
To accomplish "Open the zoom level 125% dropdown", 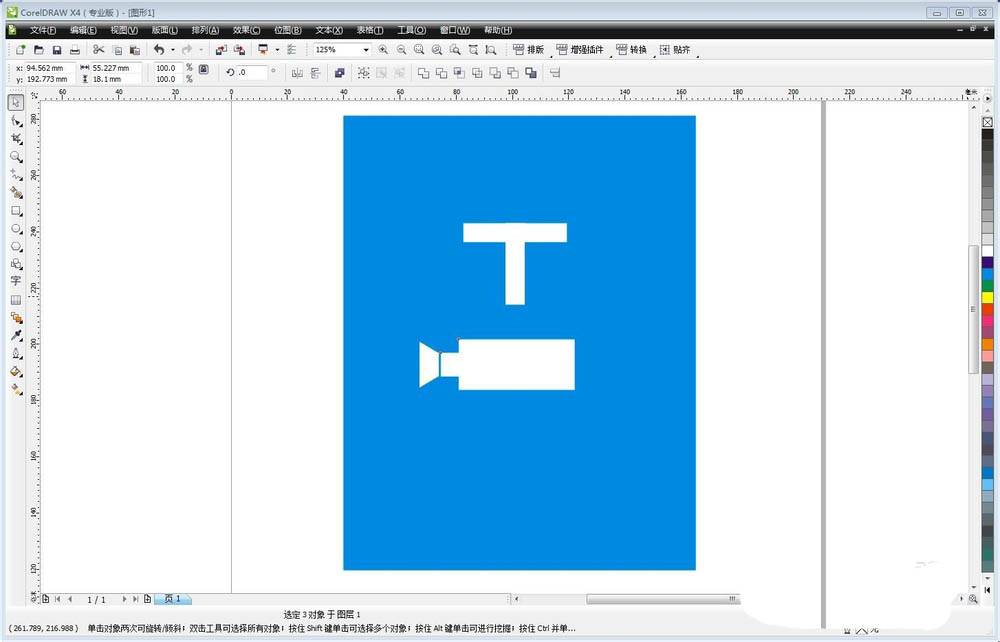I will 366,49.
